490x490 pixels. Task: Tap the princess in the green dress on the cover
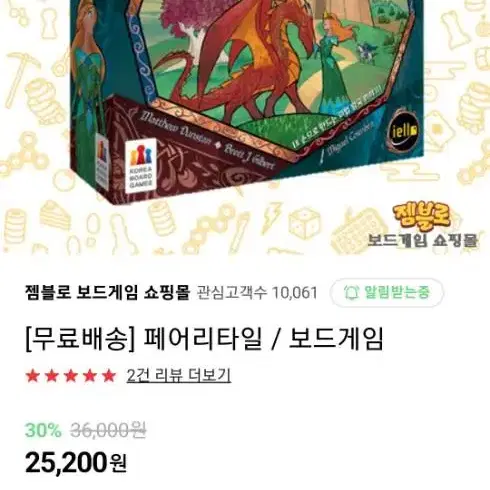click(x=333, y=67)
